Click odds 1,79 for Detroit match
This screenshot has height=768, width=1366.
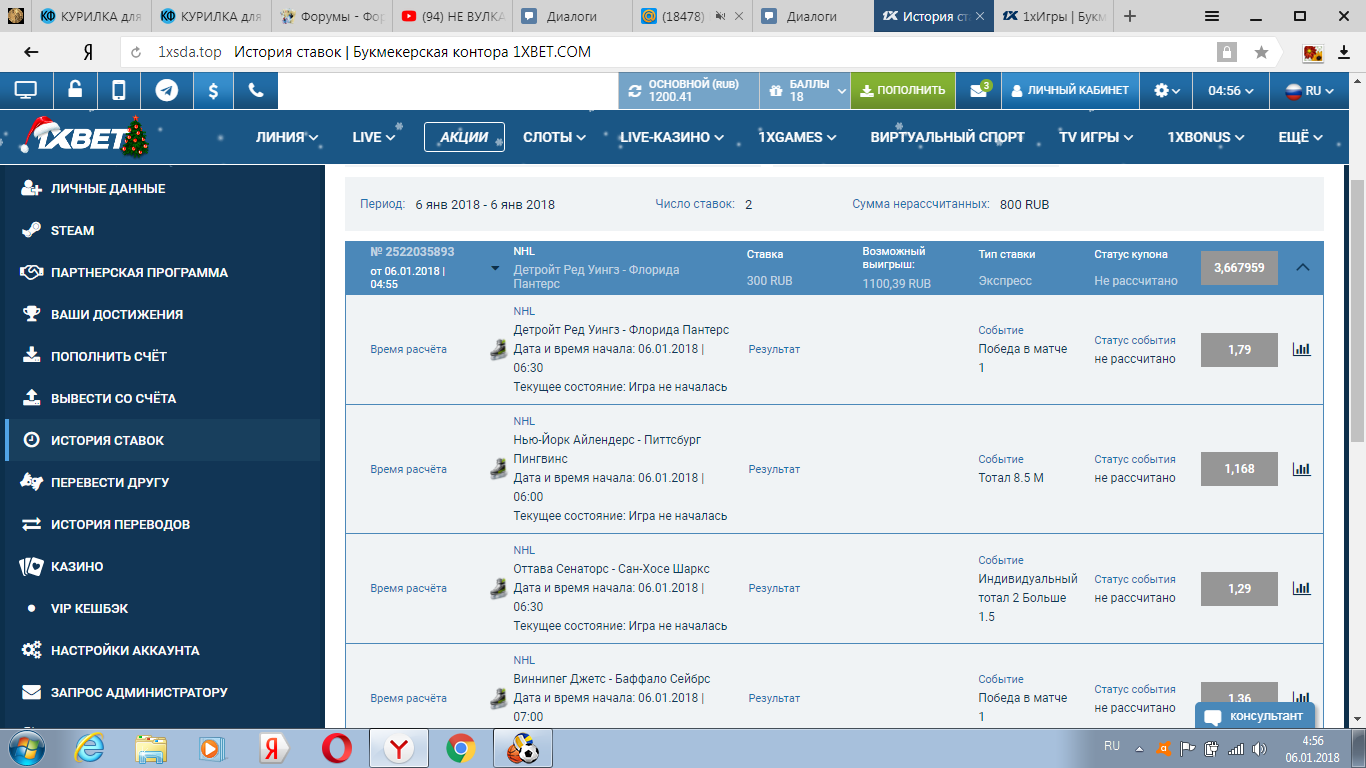[1239, 350]
